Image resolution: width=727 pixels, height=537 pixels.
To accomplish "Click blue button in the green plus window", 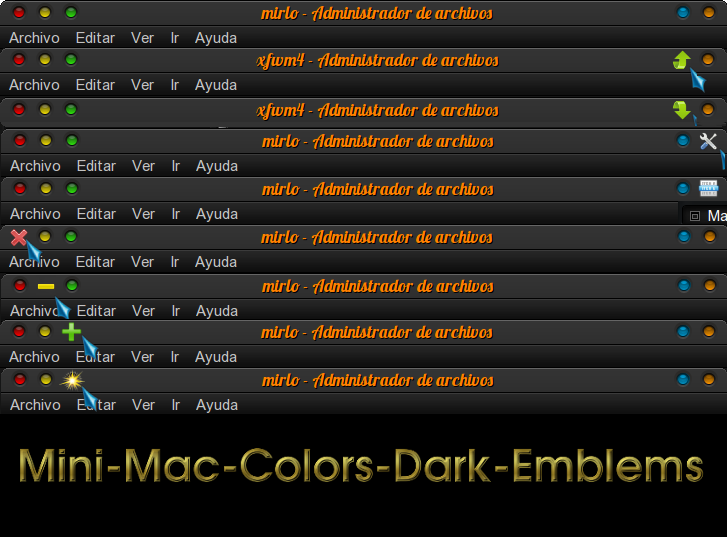I will [683, 331].
